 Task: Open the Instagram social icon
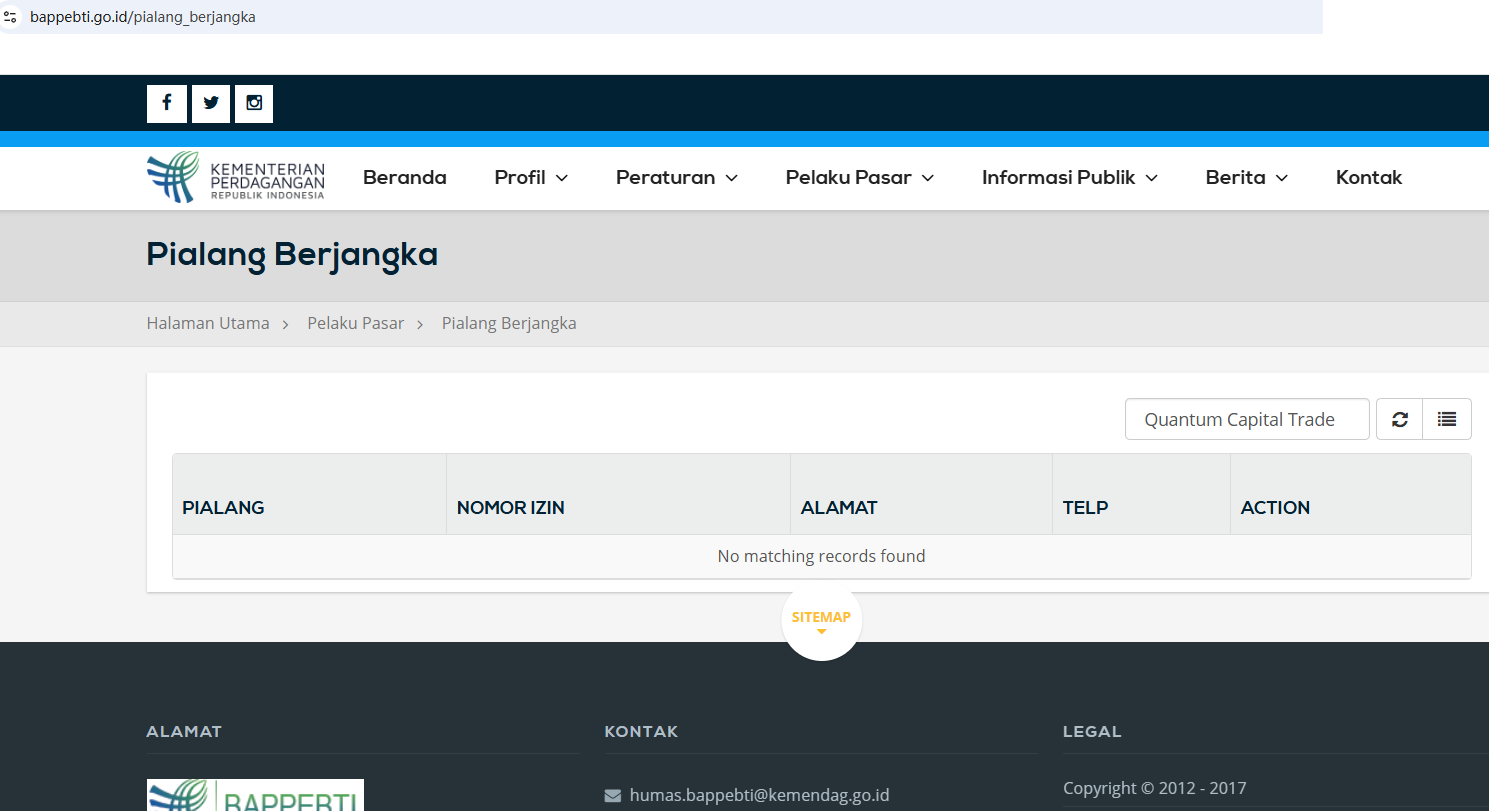(254, 103)
